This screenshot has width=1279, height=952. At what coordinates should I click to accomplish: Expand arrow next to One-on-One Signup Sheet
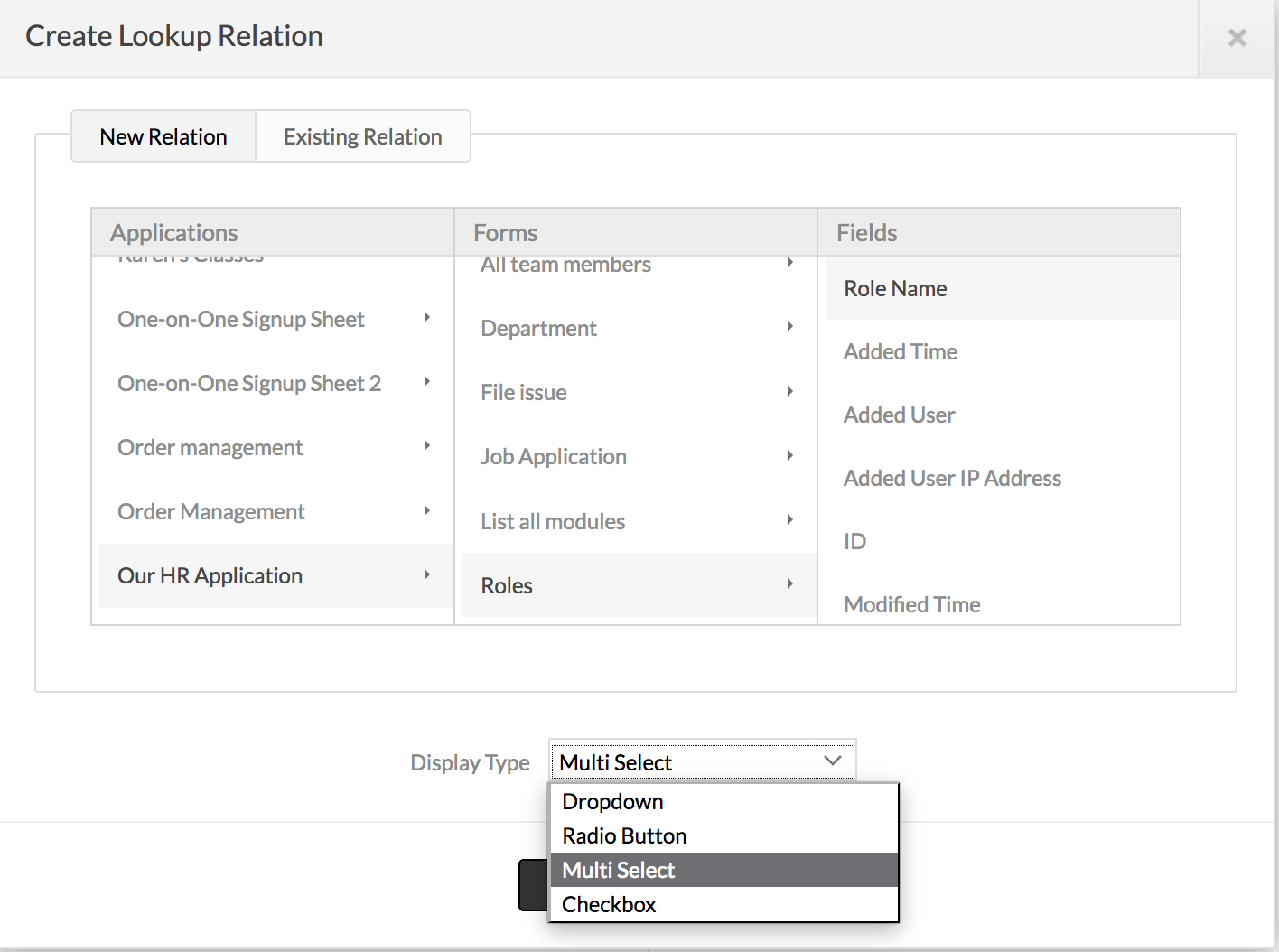(x=426, y=318)
